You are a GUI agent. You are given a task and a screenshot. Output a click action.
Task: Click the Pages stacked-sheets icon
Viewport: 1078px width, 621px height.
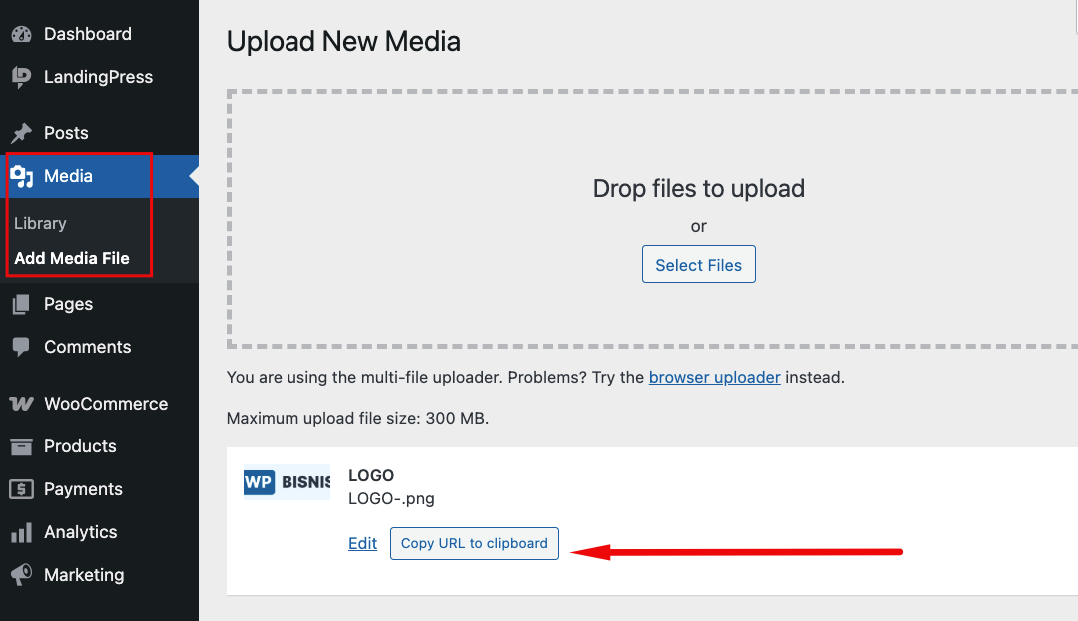(x=21, y=304)
